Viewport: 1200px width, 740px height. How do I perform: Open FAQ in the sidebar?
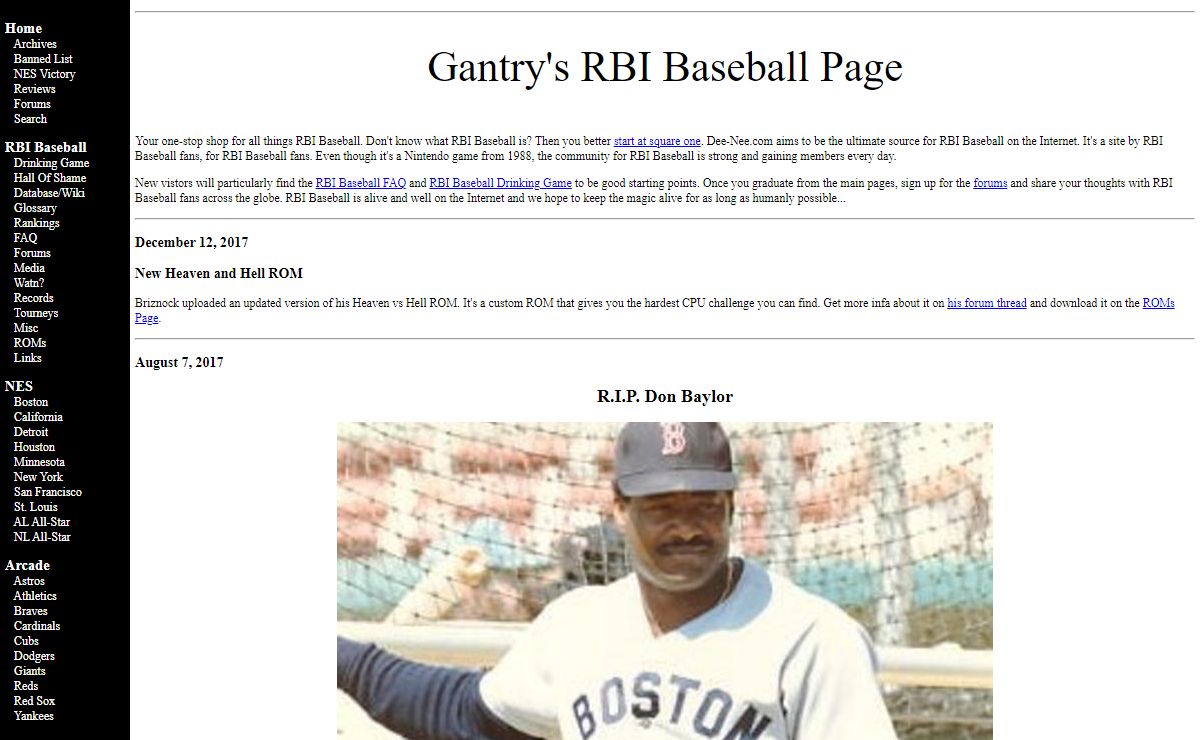(x=25, y=238)
